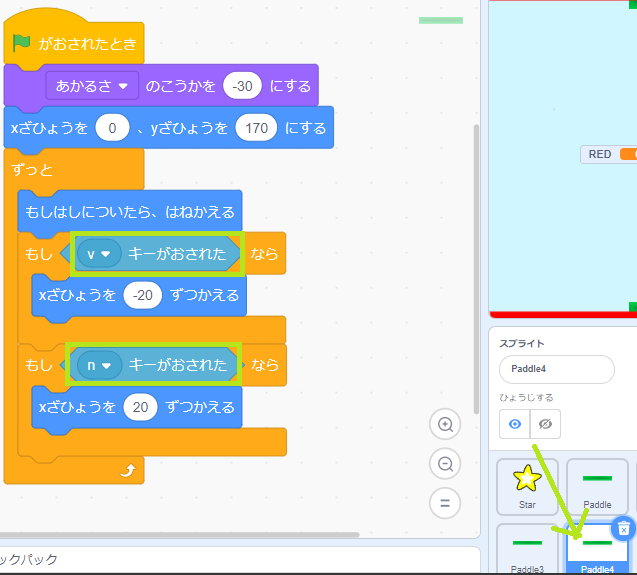This screenshot has width=637, height=575.
Task: Open the v key dropdown
Action: pyautogui.click(x=99, y=254)
